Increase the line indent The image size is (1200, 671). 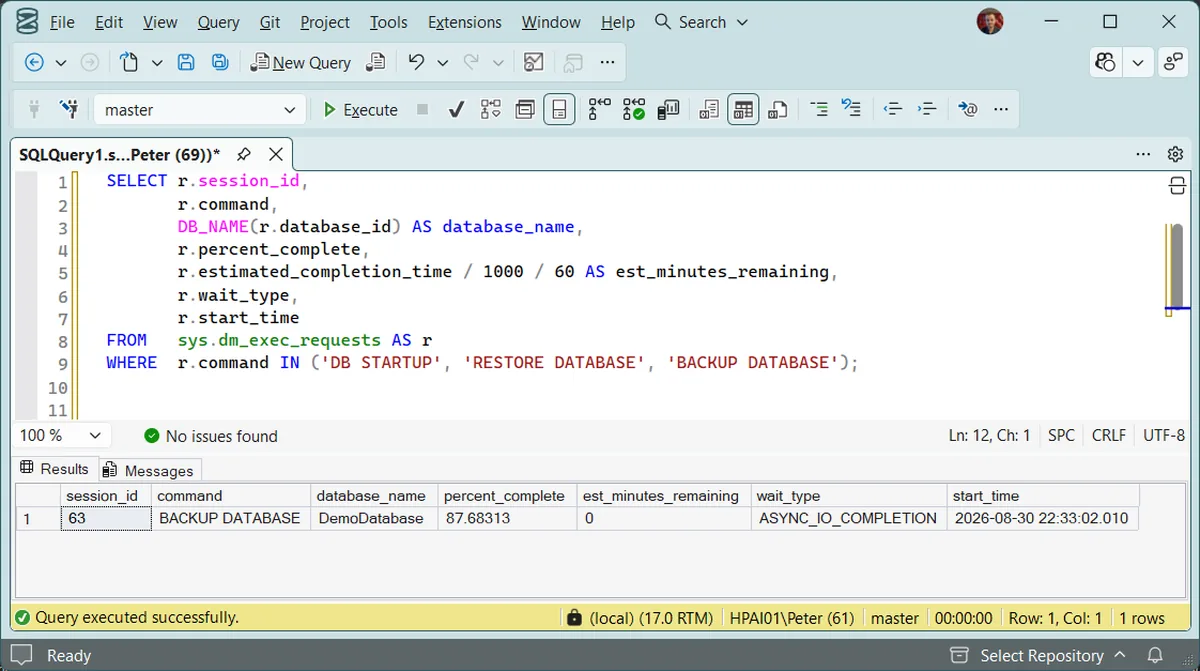pyautogui.click(x=926, y=109)
